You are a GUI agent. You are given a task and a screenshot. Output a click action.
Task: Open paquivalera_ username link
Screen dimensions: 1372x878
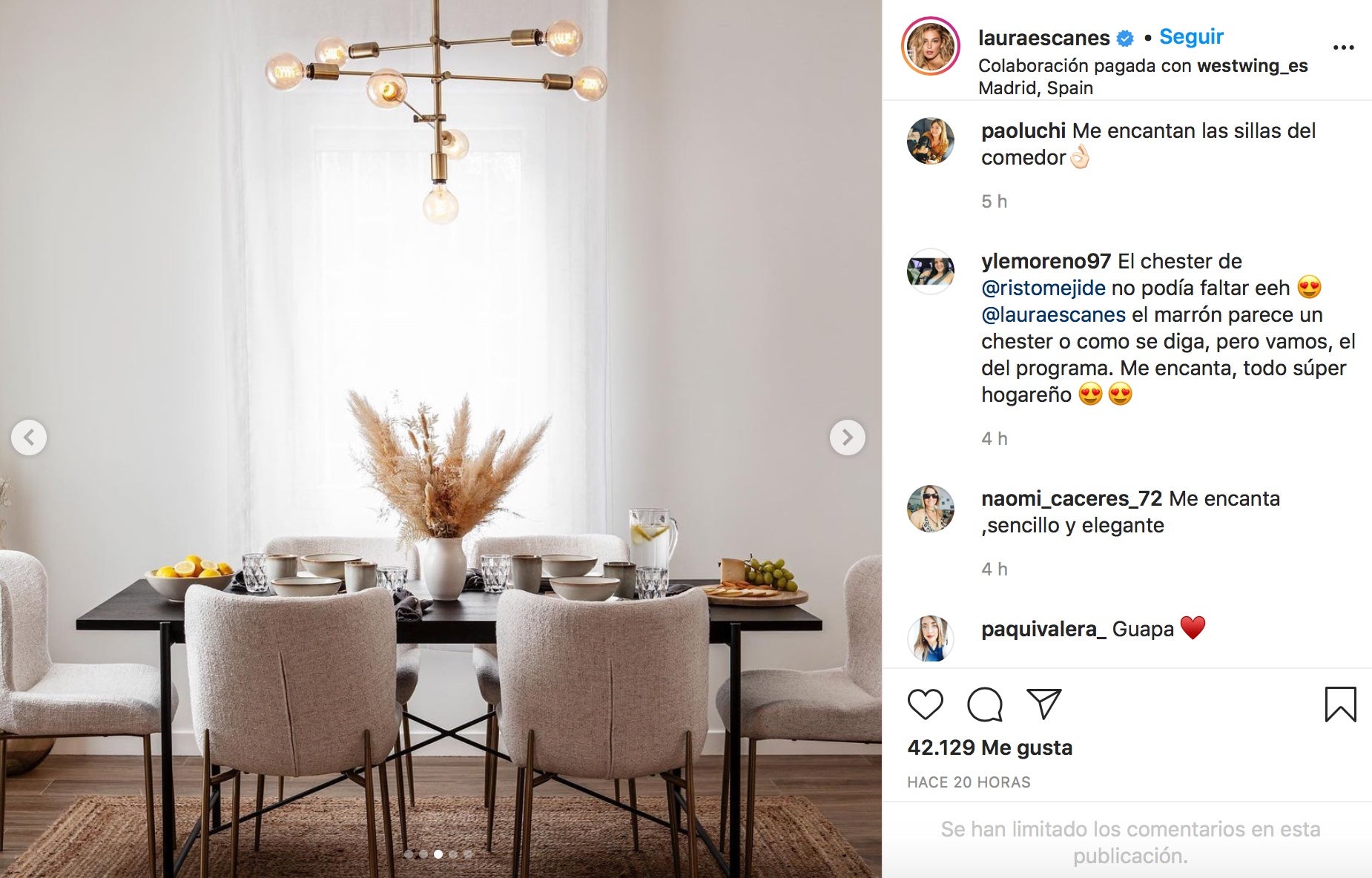coord(1043,629)
